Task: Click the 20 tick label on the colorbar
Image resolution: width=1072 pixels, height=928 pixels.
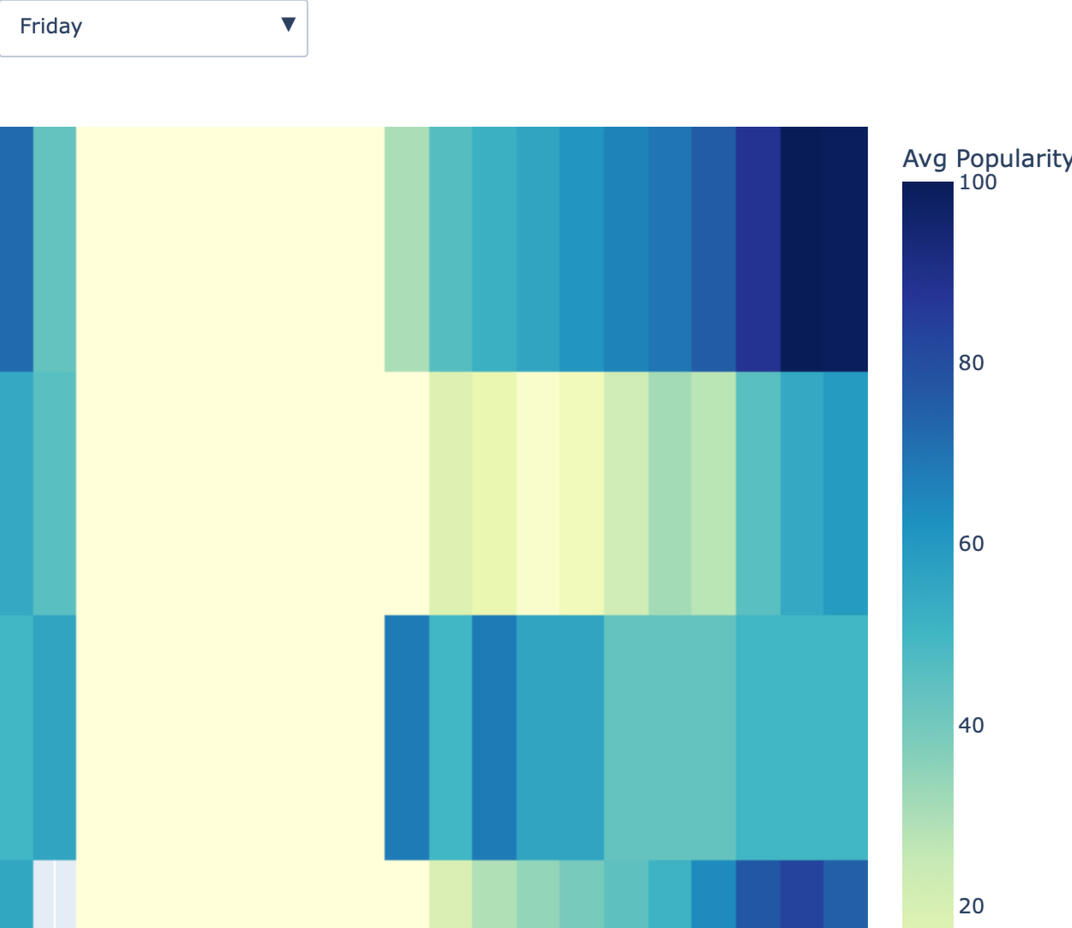Action: (971, 906)
